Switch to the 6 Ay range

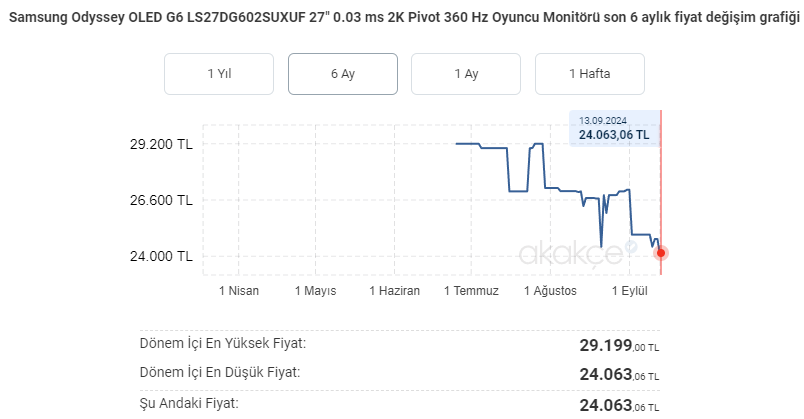click(343, 73)
